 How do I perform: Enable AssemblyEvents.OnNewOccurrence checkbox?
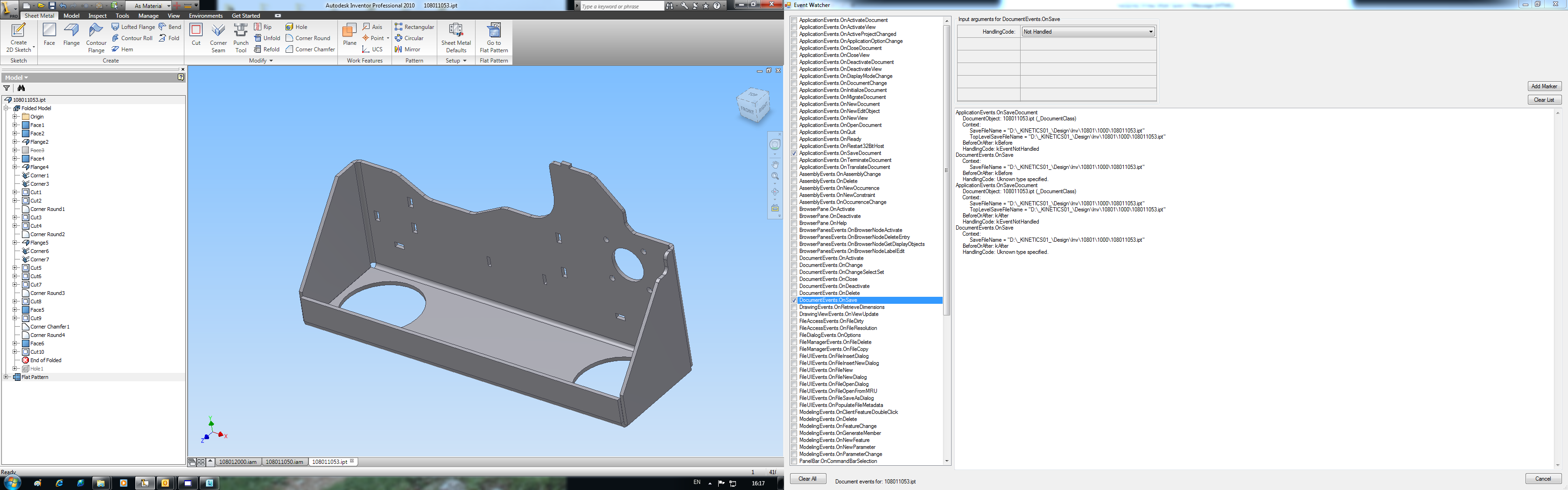coord(794,188)
